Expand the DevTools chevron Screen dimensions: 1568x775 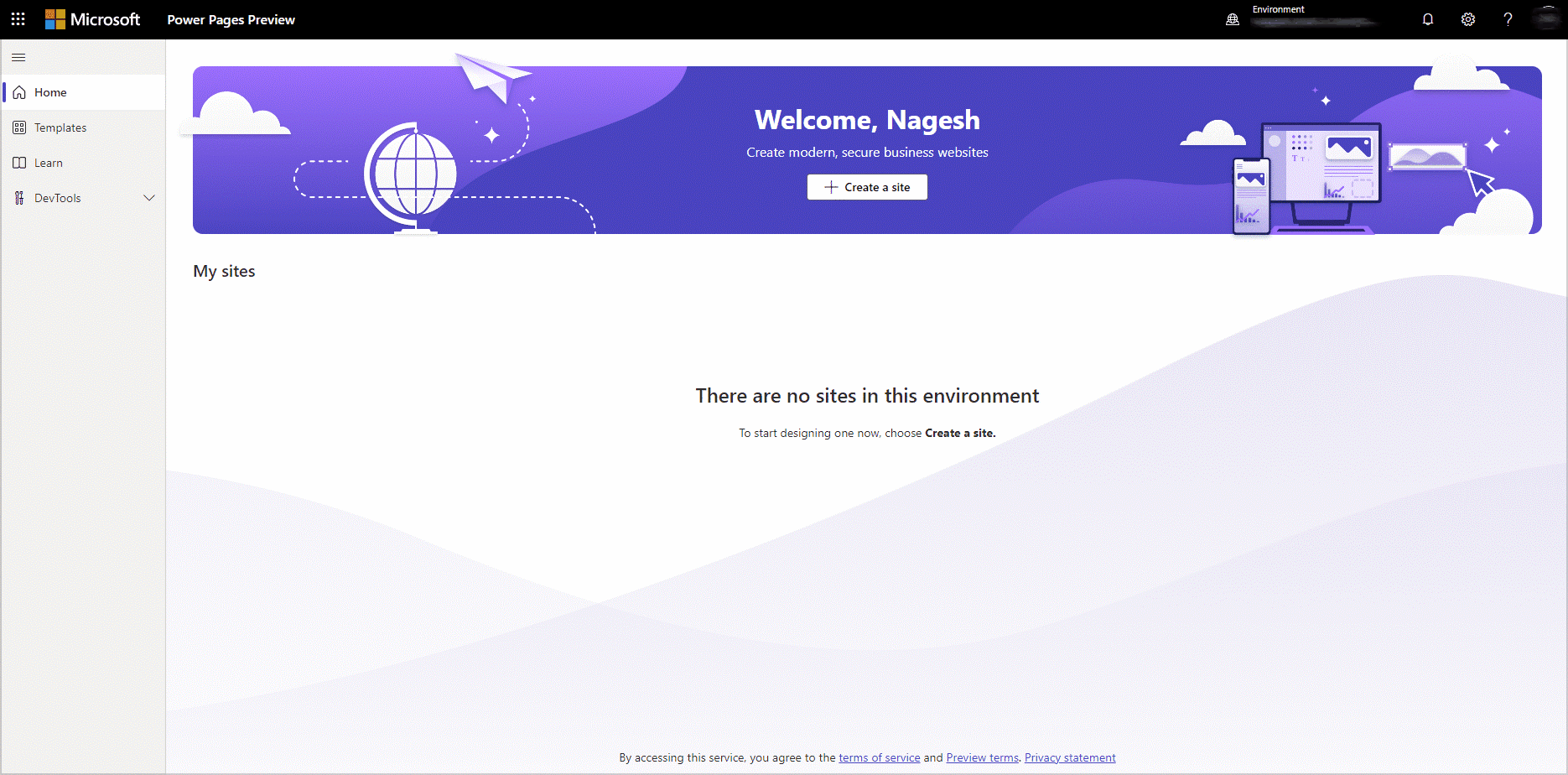point(149,198)
